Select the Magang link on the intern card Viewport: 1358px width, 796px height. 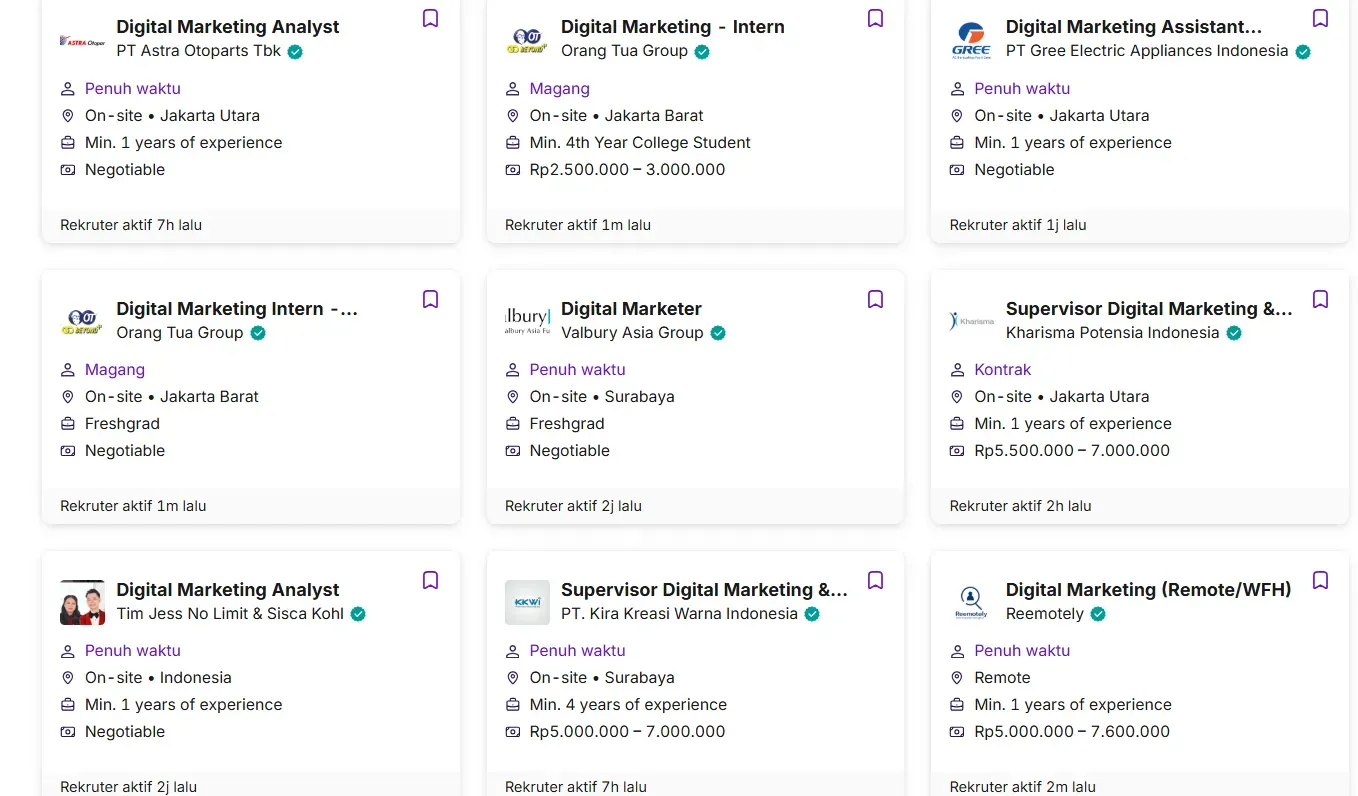click(560, 88)
